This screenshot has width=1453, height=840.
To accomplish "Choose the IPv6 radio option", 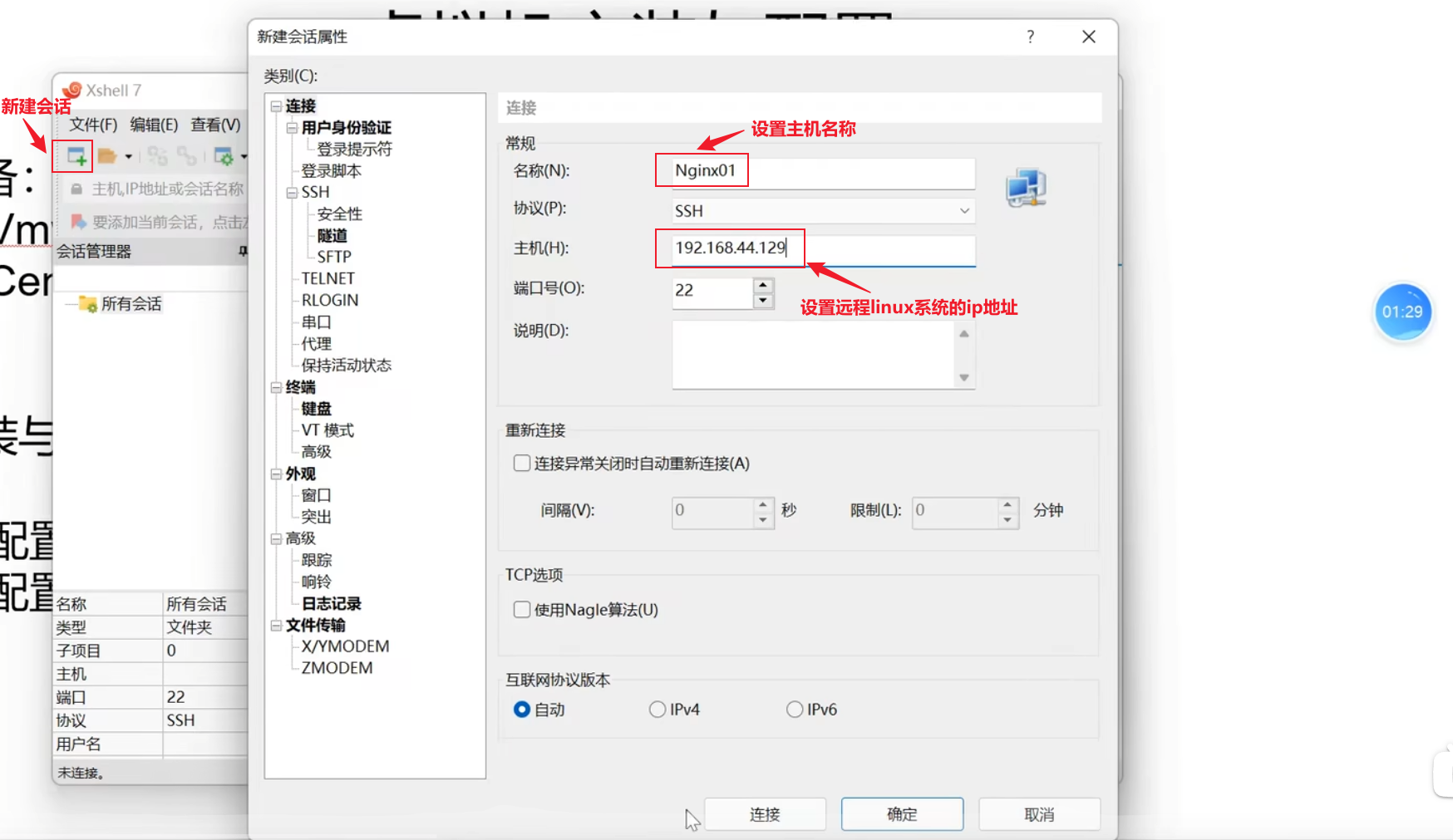I will [795, 710].
